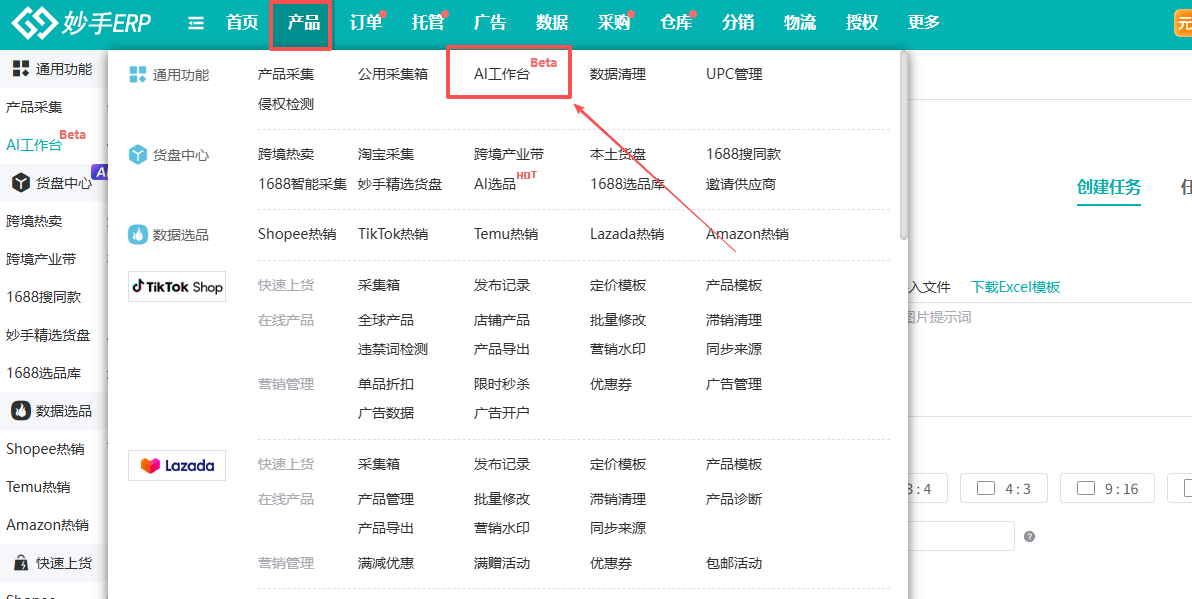This screenshot has width=1192, height=599.
Task: Click the 货盘中心 cube icon in left sidebar
Action: (21, 183)
